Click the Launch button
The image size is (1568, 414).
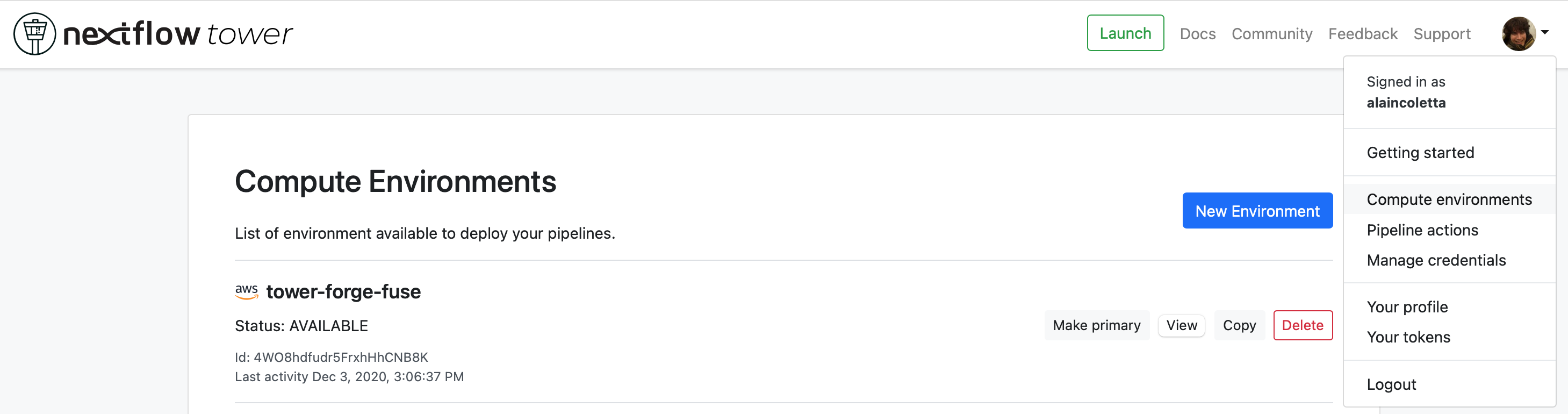click(1125, 33)
